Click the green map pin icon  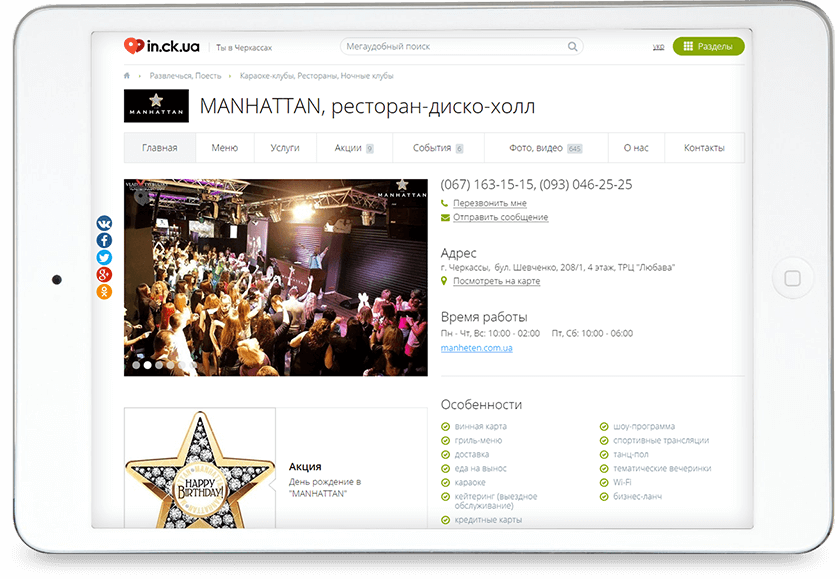tap(444, 281)
